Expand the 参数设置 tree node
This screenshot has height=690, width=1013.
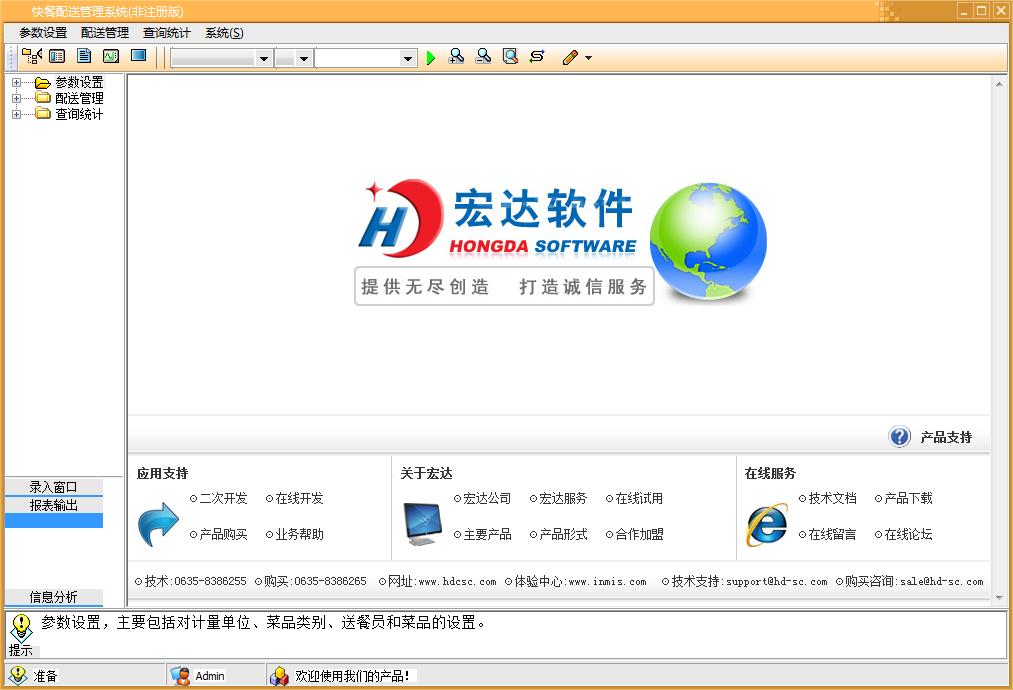(16, 83)
